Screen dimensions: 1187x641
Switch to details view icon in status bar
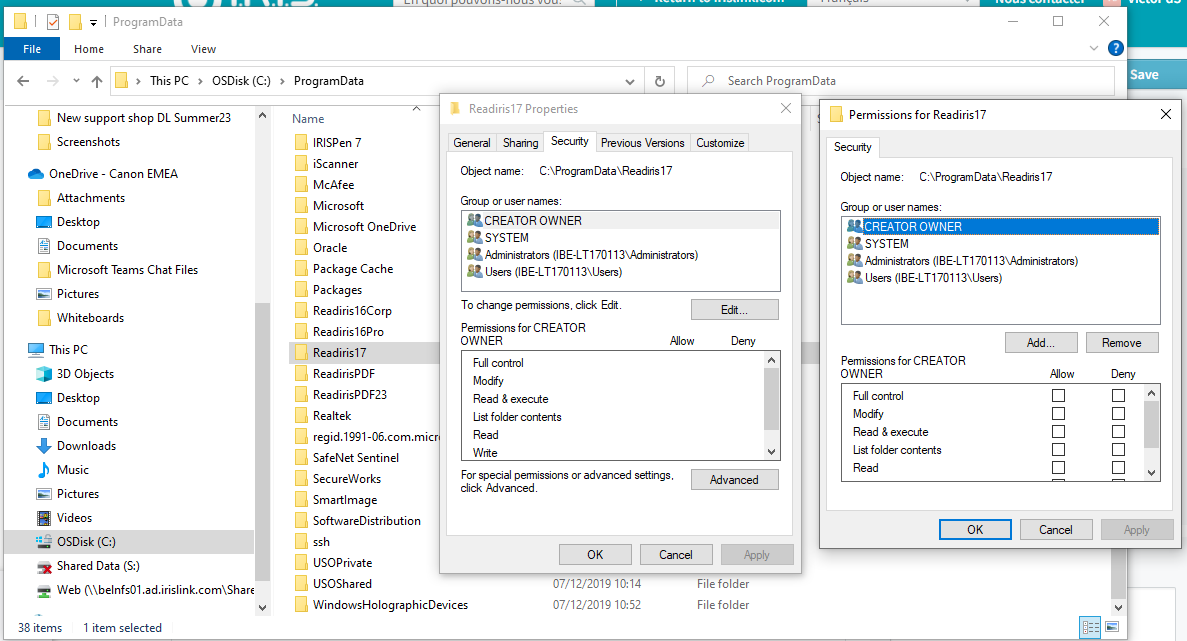1091,627
